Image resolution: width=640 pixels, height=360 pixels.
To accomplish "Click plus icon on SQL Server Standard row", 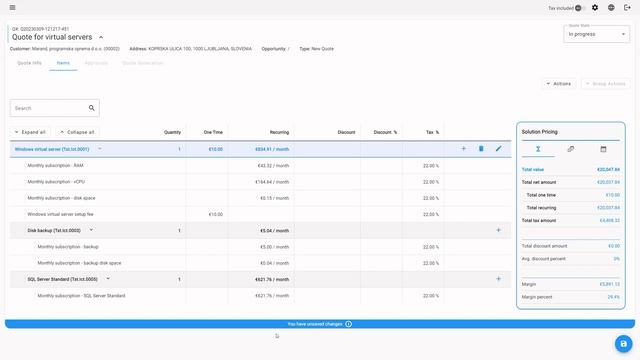I will pos(498,279).
